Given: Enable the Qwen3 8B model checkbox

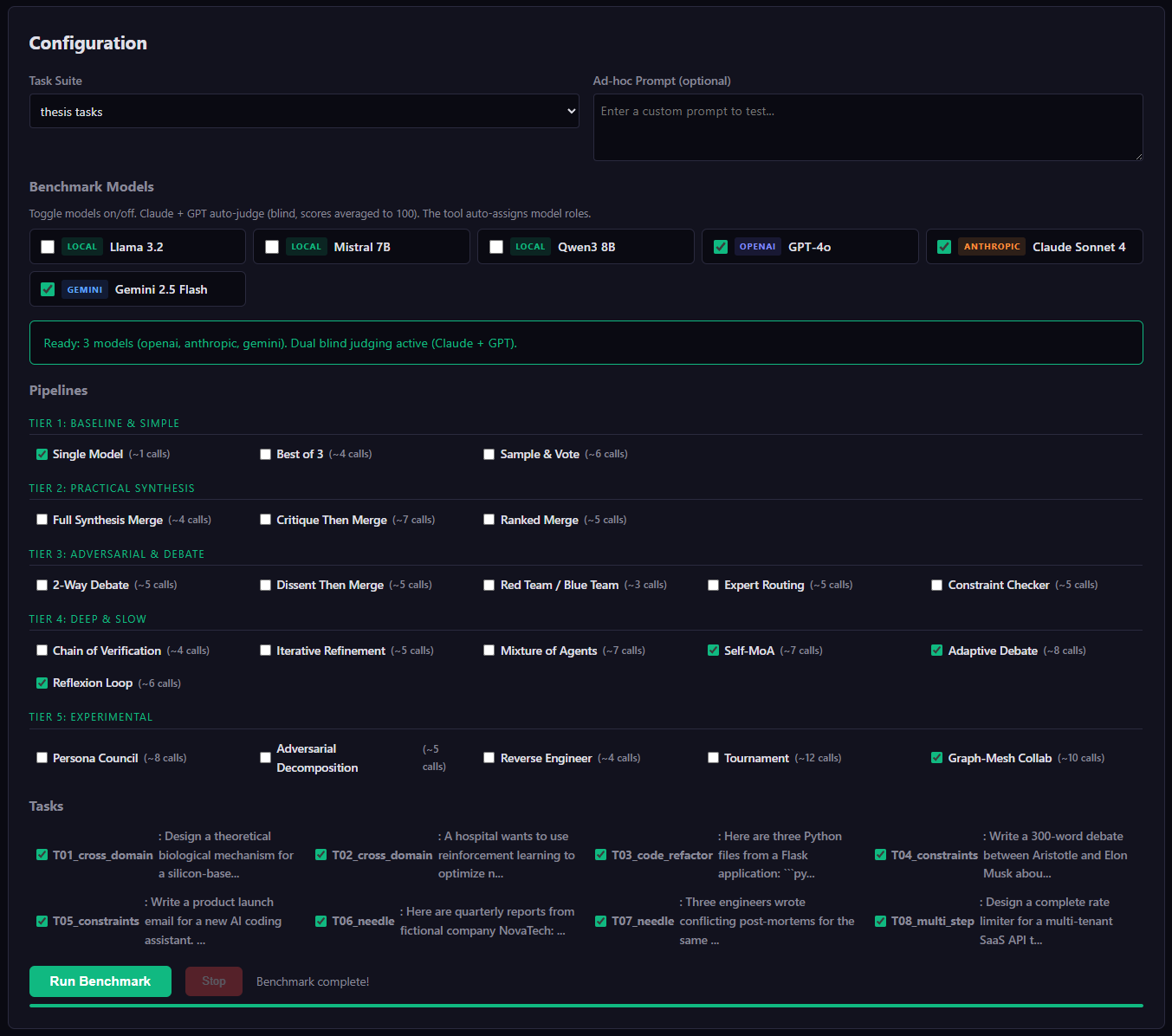Looking at the screenshot, I should pyautogui.click(x=496, y=247).
